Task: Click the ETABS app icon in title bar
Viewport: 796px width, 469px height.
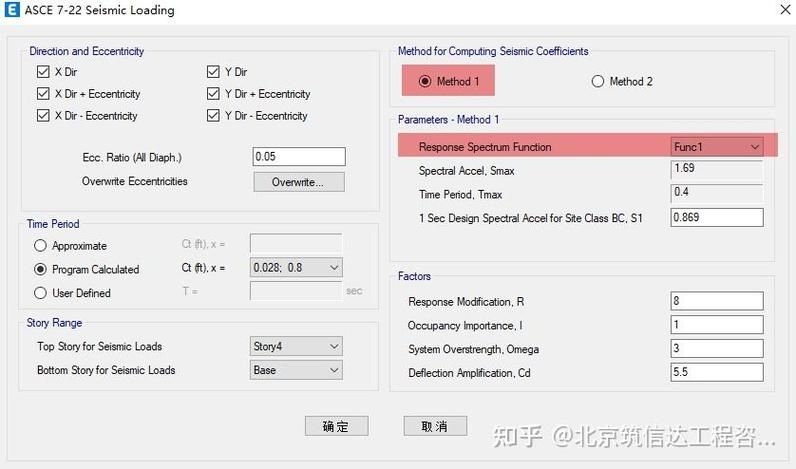Action: (12, 10)
